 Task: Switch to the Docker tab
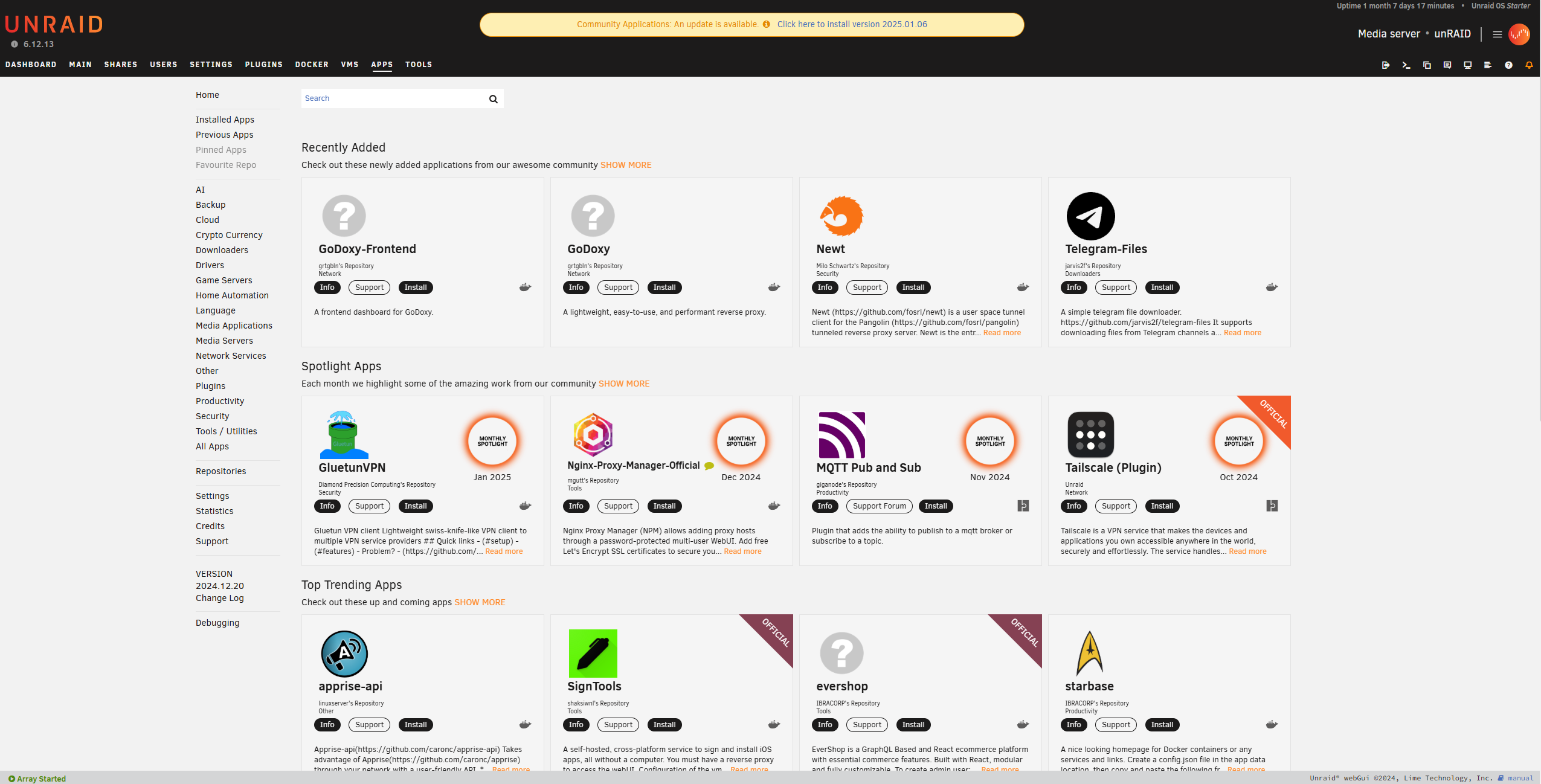coord(312,65)
